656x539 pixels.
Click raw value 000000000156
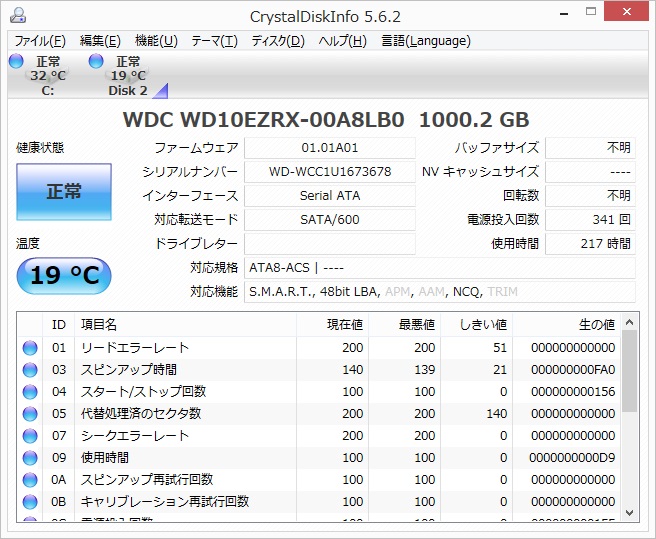coord(573,392)
